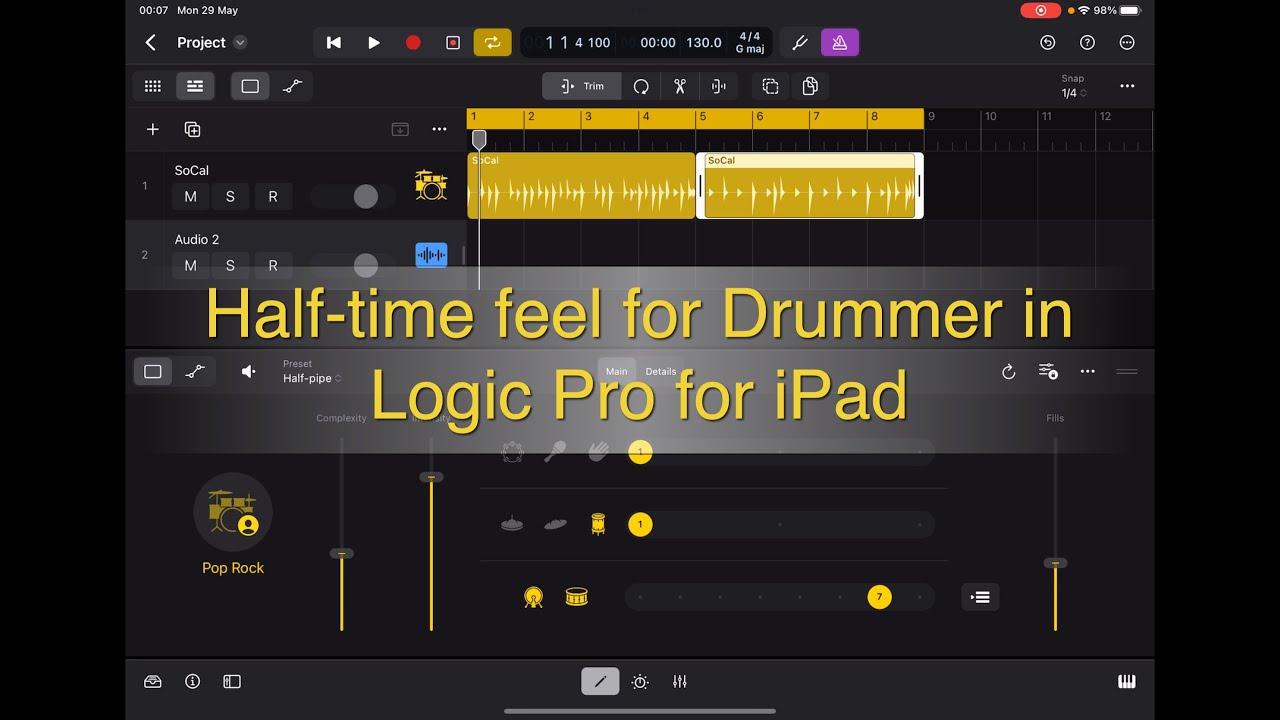The width and height of the screenshot is (1280, 720).
Task: Solo the Audio 2 track
Action: tap(230, 266)
